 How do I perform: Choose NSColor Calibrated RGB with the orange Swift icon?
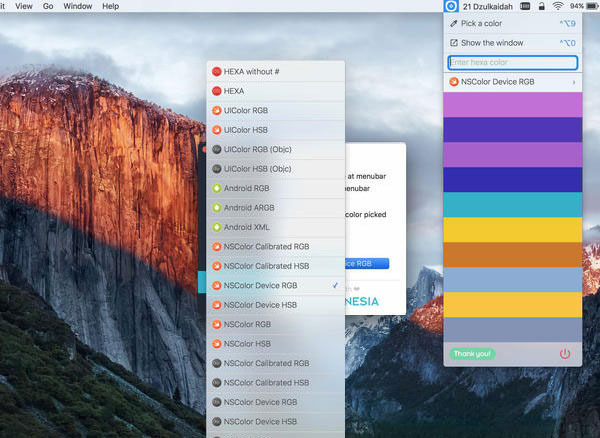[276, 247]
